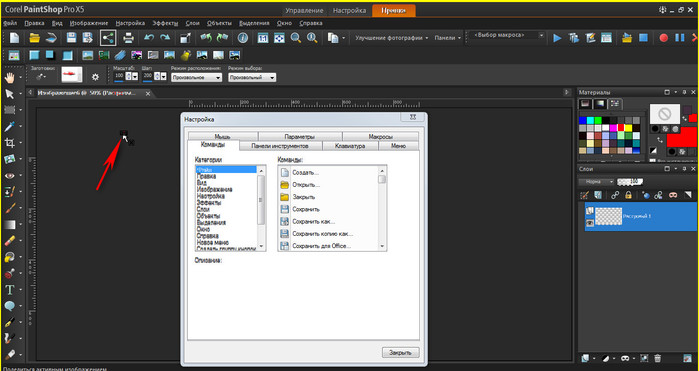Image resolution: width=699 pixels, height=371 pixels.
Task: Select the Flood Fill gradient tool
Action: click(x=9, y=225)
